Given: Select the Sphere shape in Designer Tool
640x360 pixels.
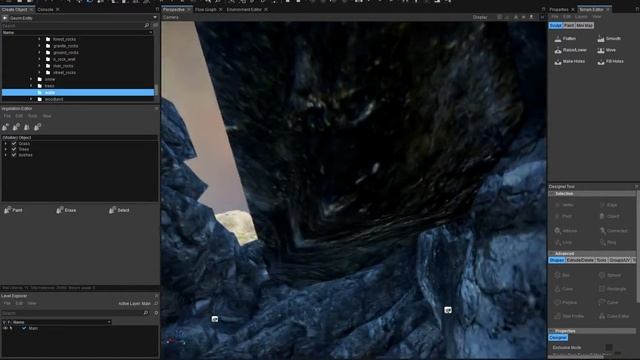Looking at the screenshot, I should point(610,276).
